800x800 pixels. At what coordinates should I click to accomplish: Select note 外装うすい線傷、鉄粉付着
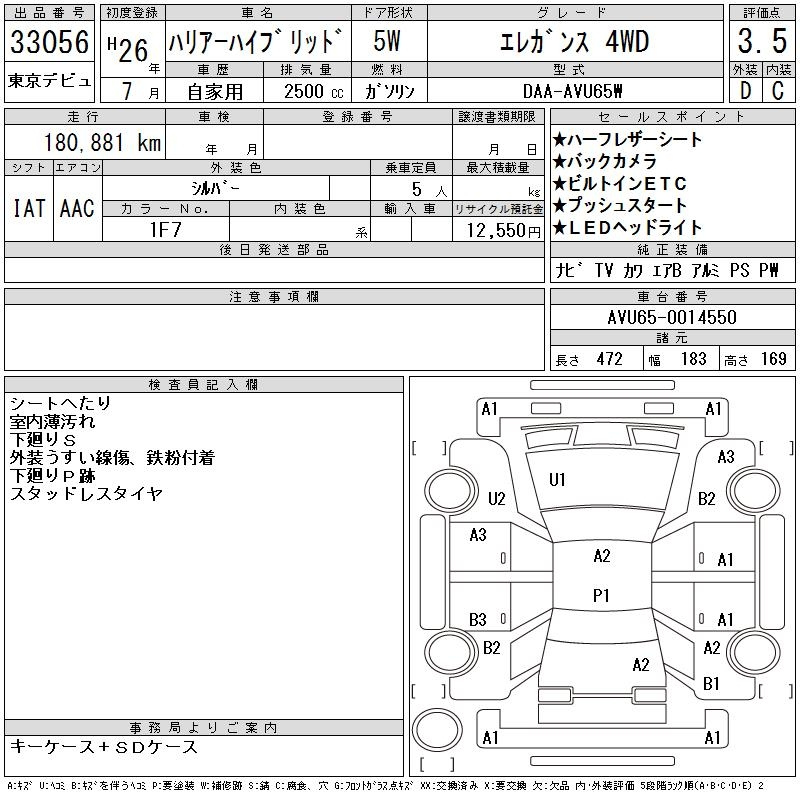pyautogui.click(x=112, y=457)
